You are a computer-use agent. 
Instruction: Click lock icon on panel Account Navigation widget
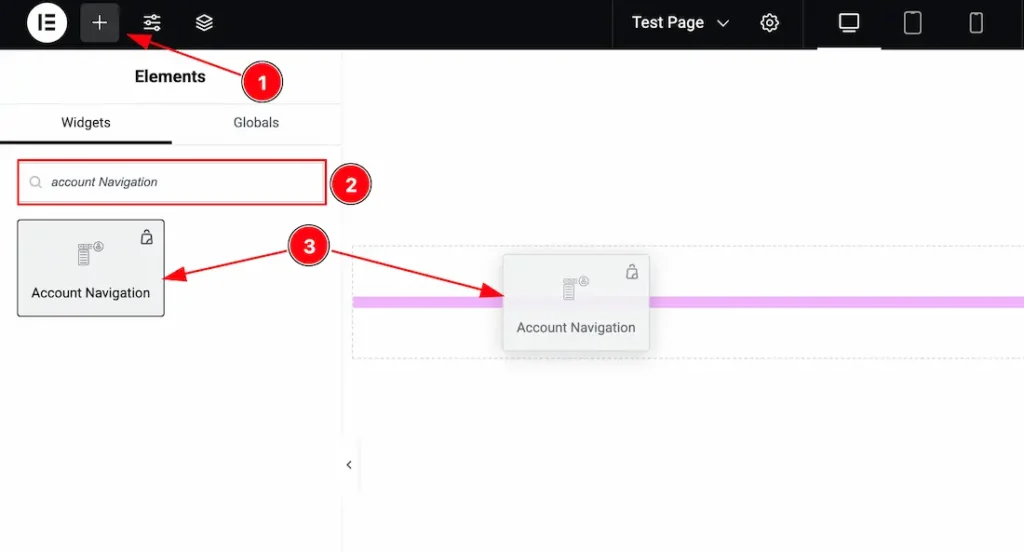tap(146, 237)
